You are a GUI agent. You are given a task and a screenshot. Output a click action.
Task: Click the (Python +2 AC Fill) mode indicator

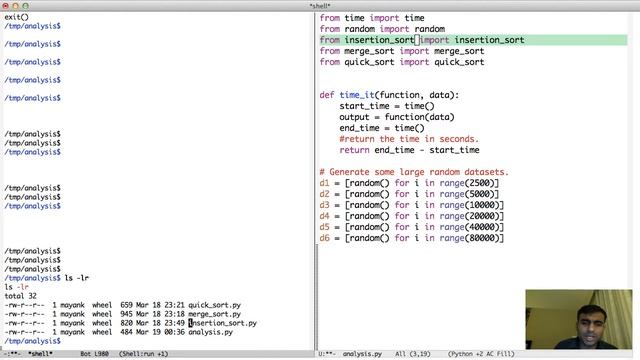[481, 354]
